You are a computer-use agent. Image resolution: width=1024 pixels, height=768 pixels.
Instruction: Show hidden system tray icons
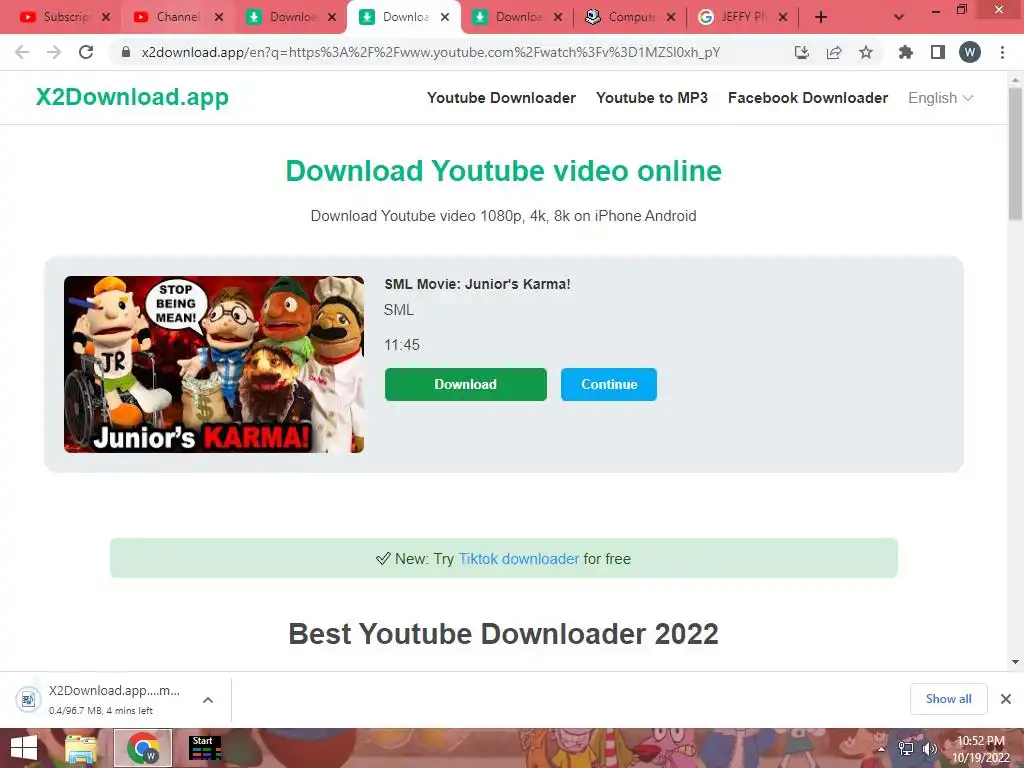881,749
